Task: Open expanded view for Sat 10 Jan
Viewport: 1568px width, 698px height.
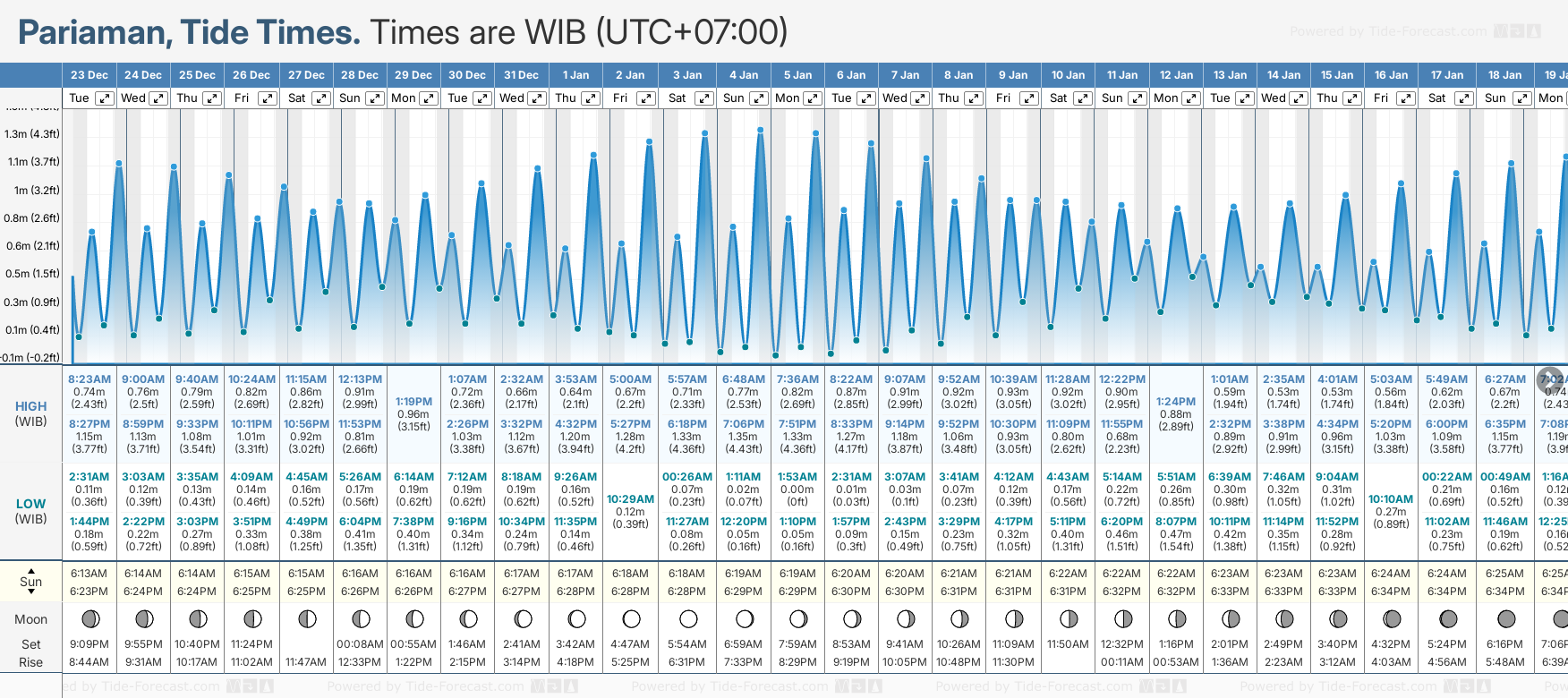Action: 1083,98
